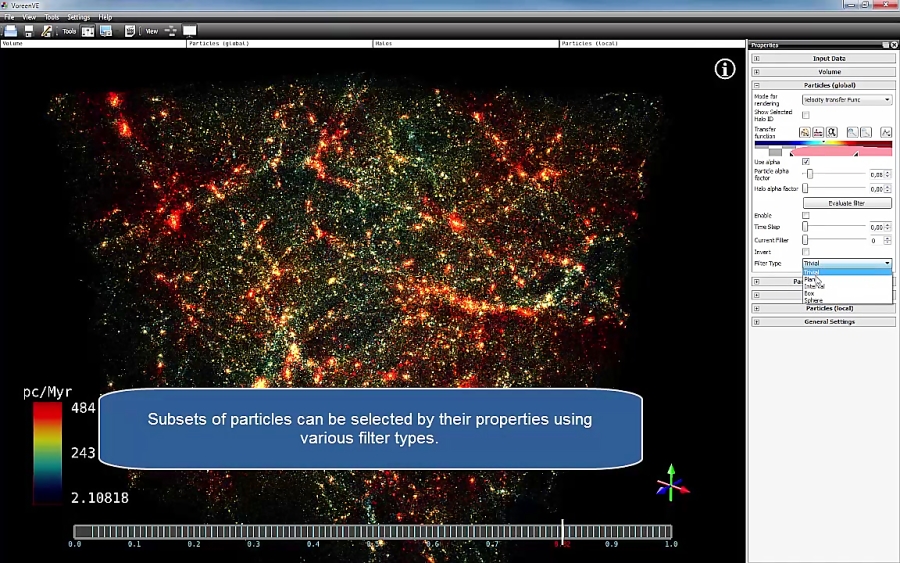Screen dimensions: 900x563
Task: Click the Halo alpha factor spinbox
Action: 879,189
